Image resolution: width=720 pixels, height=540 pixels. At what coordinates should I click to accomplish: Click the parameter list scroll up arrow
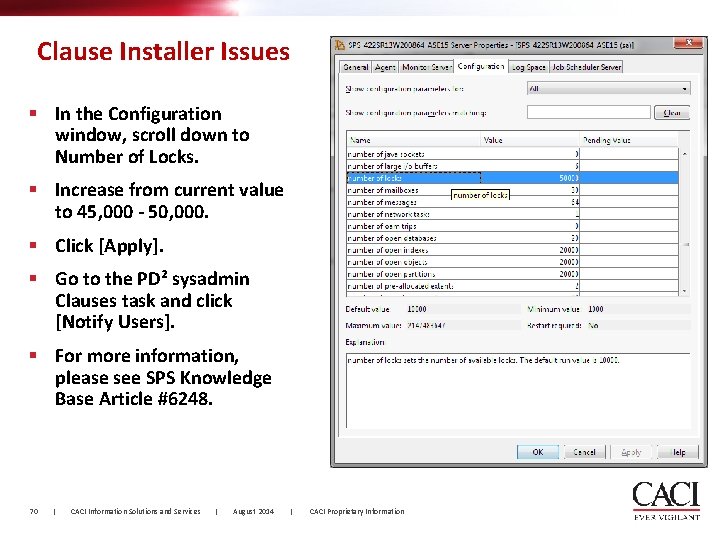pyautogui.click(x=685, y=154)
